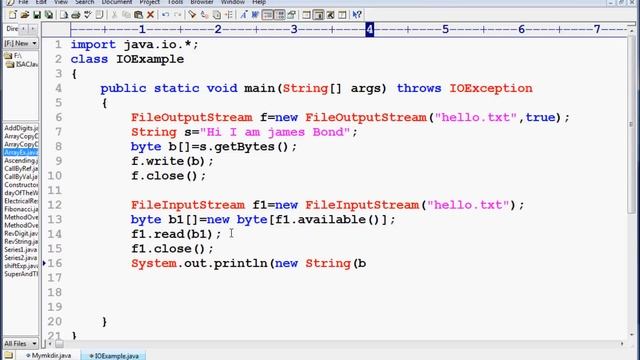Switch to the Mymkdir.java document tab

[49, 356]
